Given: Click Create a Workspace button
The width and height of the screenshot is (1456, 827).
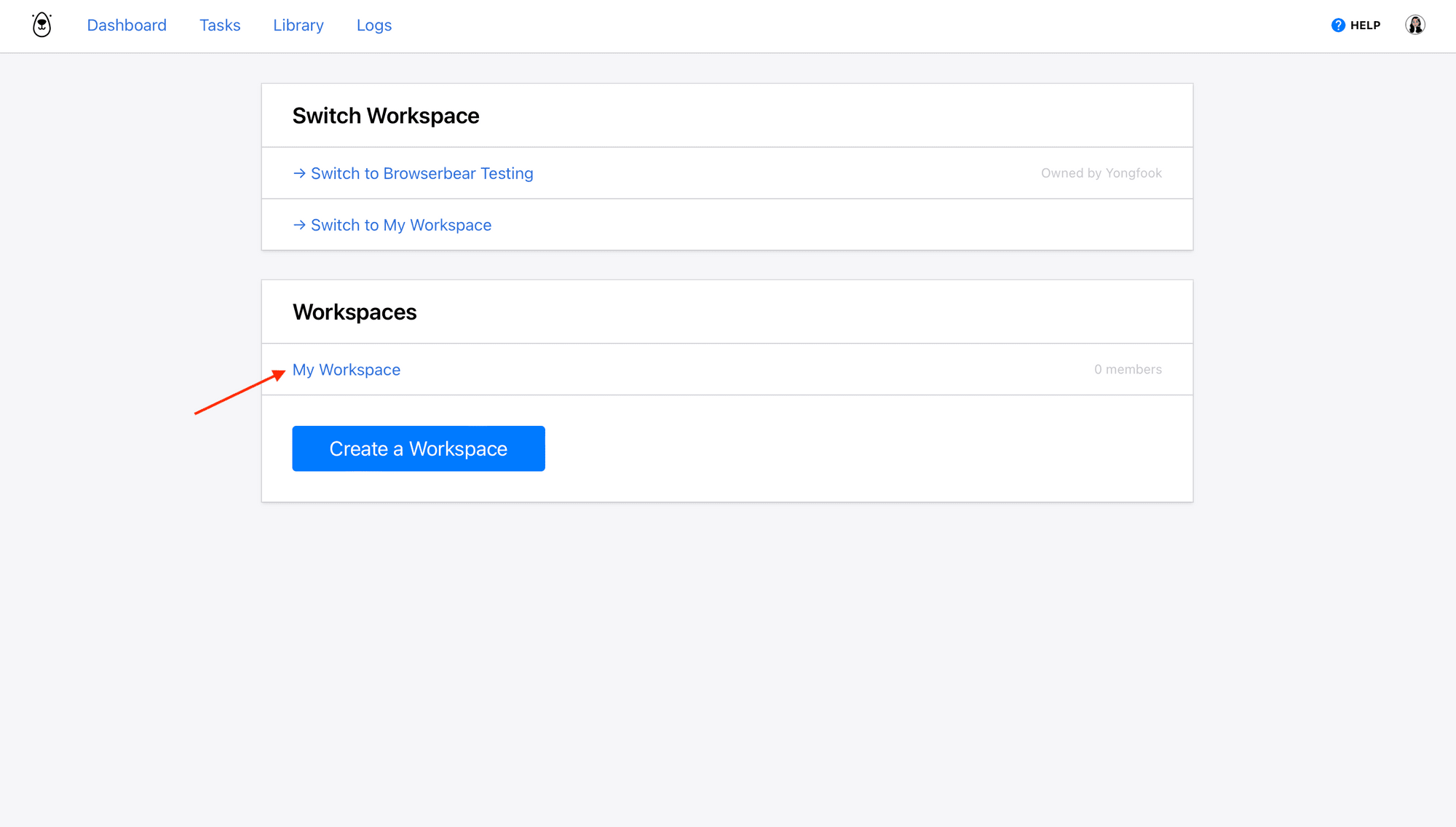Looking at the screenshot, I should (x=418, y=448).
